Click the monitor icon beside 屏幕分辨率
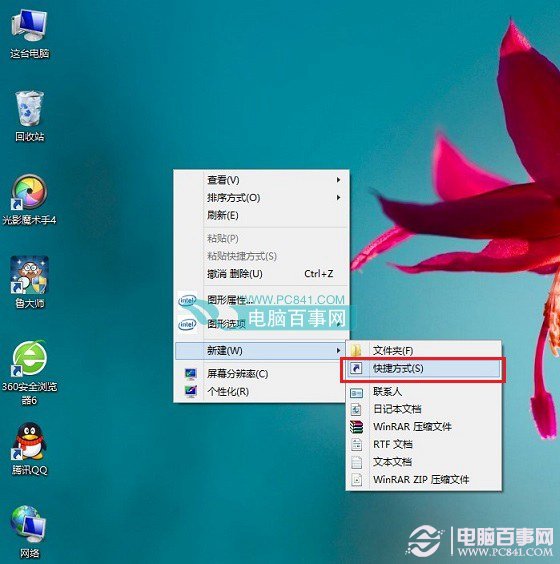Viewport: 560px width, 564px height. coord(191,374)
